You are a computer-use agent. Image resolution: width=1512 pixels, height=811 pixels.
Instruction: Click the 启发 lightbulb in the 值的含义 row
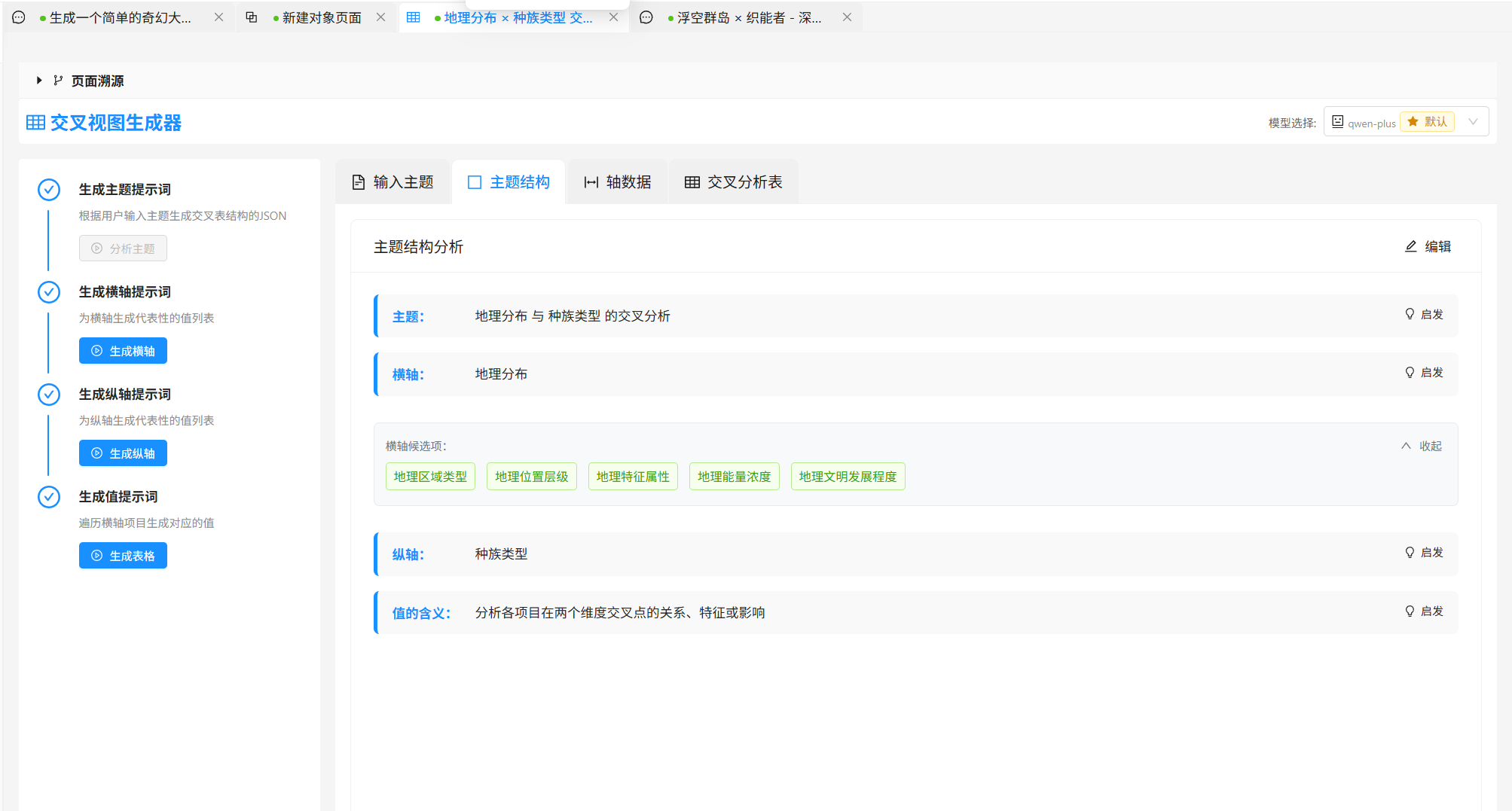click(1410, 611)
